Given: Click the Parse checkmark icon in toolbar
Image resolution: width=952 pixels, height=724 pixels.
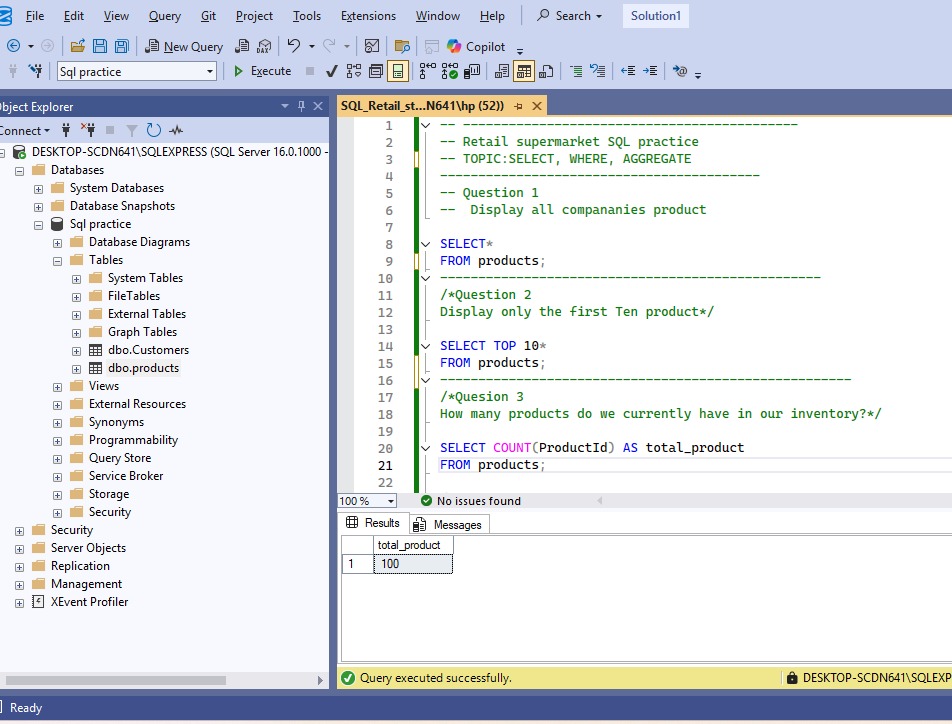Looking at the screenshot, I should (332, 72).
